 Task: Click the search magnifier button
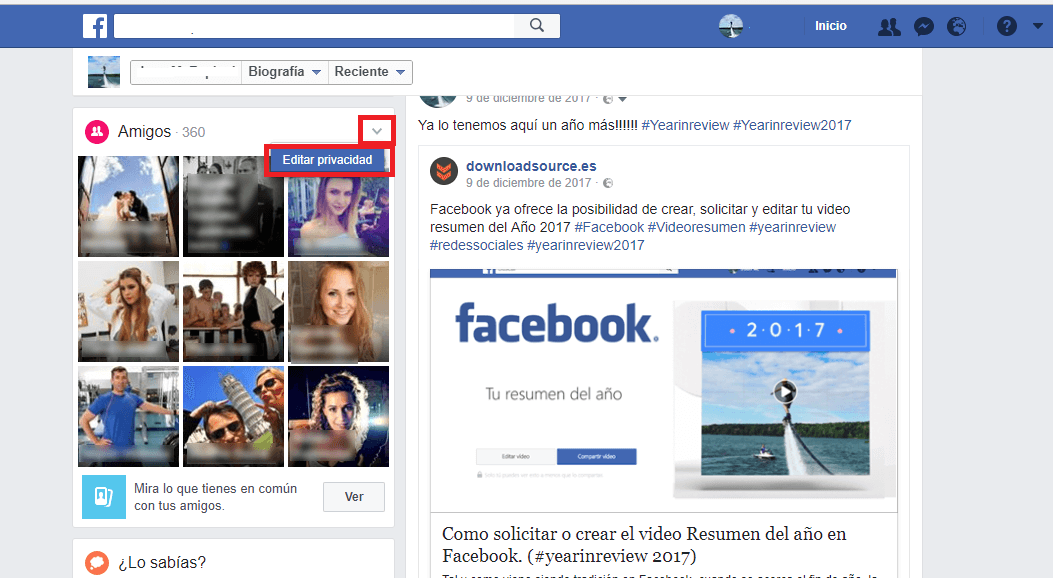537,26
